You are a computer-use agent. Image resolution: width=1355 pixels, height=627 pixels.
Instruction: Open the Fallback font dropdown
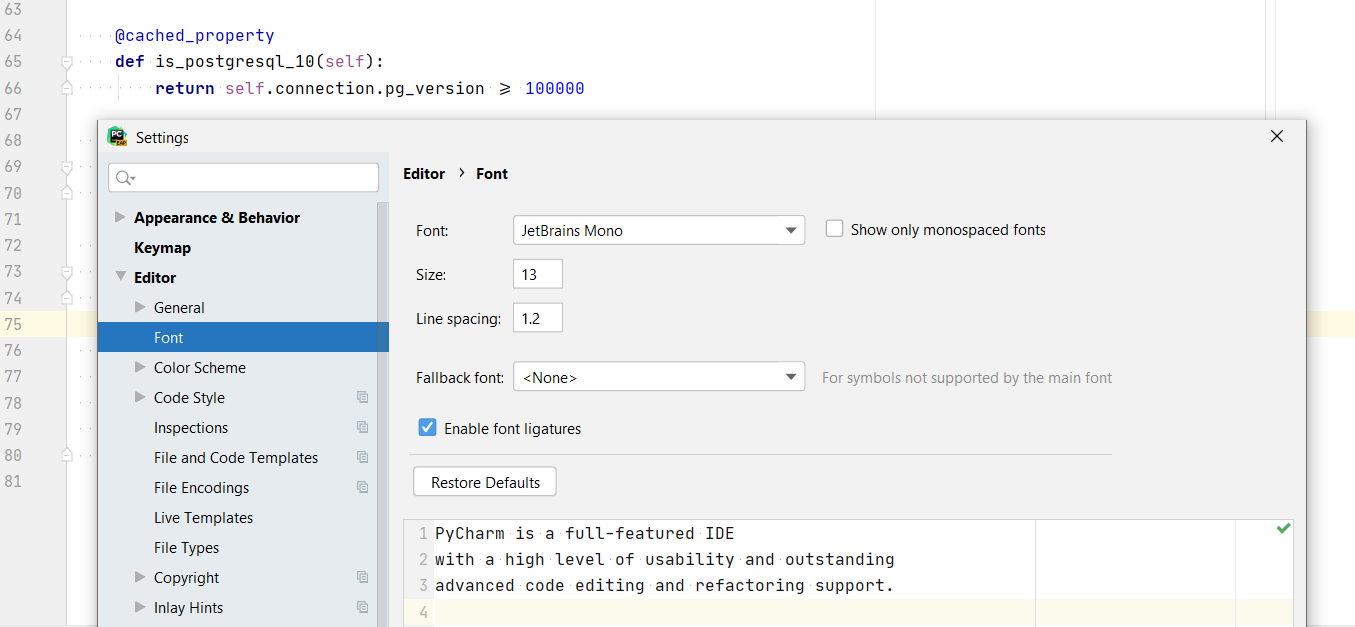point(659,377)
